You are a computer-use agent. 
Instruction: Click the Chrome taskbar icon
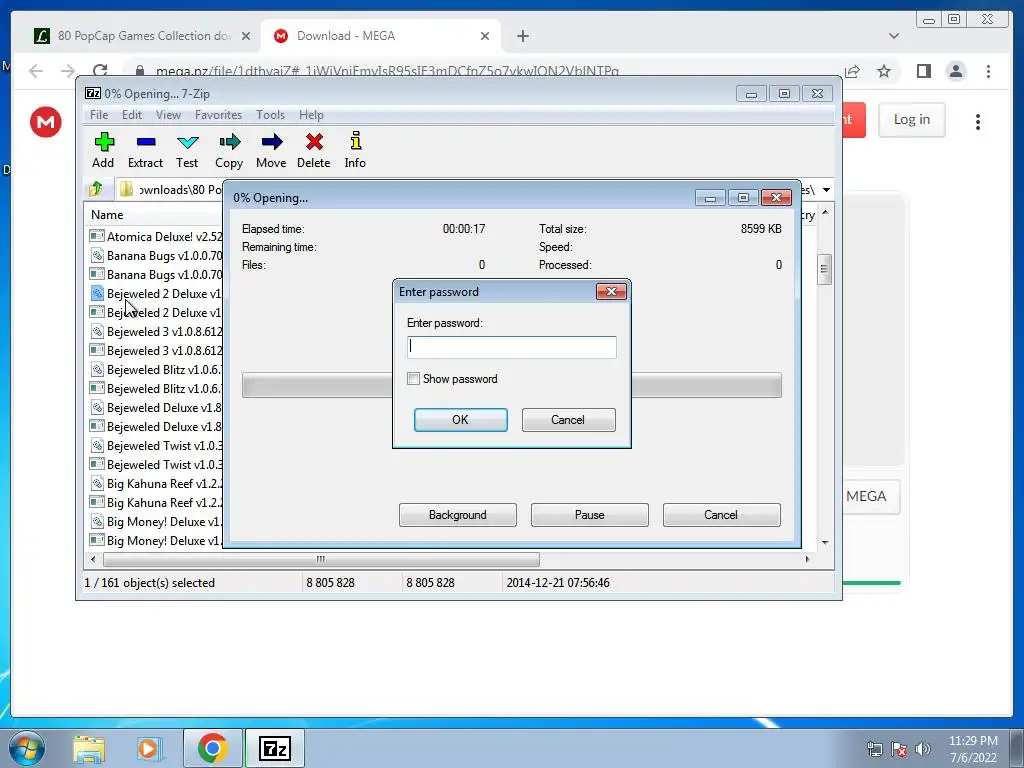[212, 748]
